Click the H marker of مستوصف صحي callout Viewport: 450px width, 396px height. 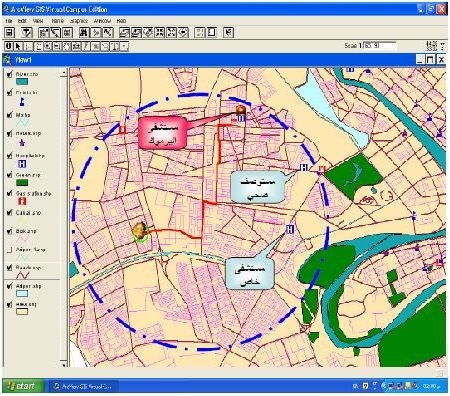(304, 167)
